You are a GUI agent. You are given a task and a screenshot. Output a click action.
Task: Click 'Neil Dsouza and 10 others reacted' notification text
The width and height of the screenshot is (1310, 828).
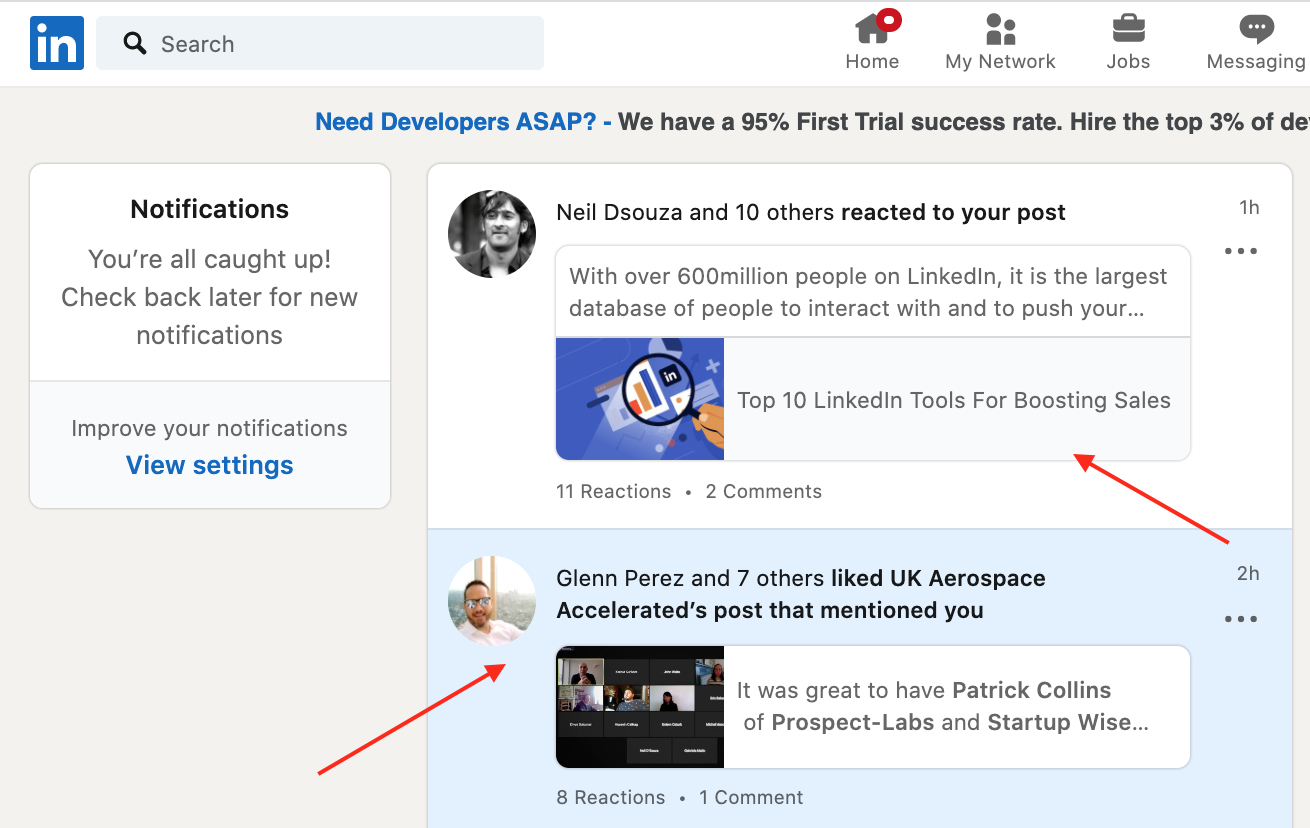point(811,212)
